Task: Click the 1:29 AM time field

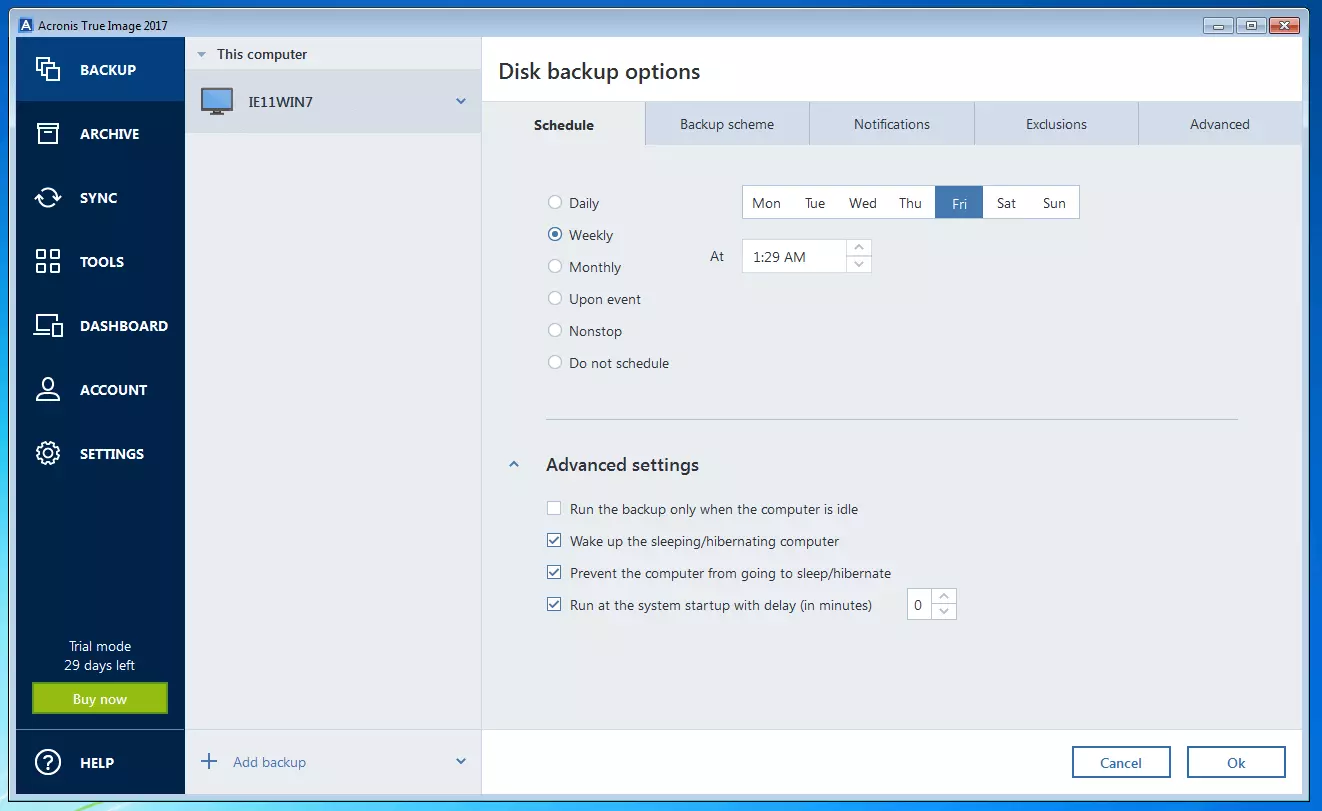Action: (x=794, y=257)
